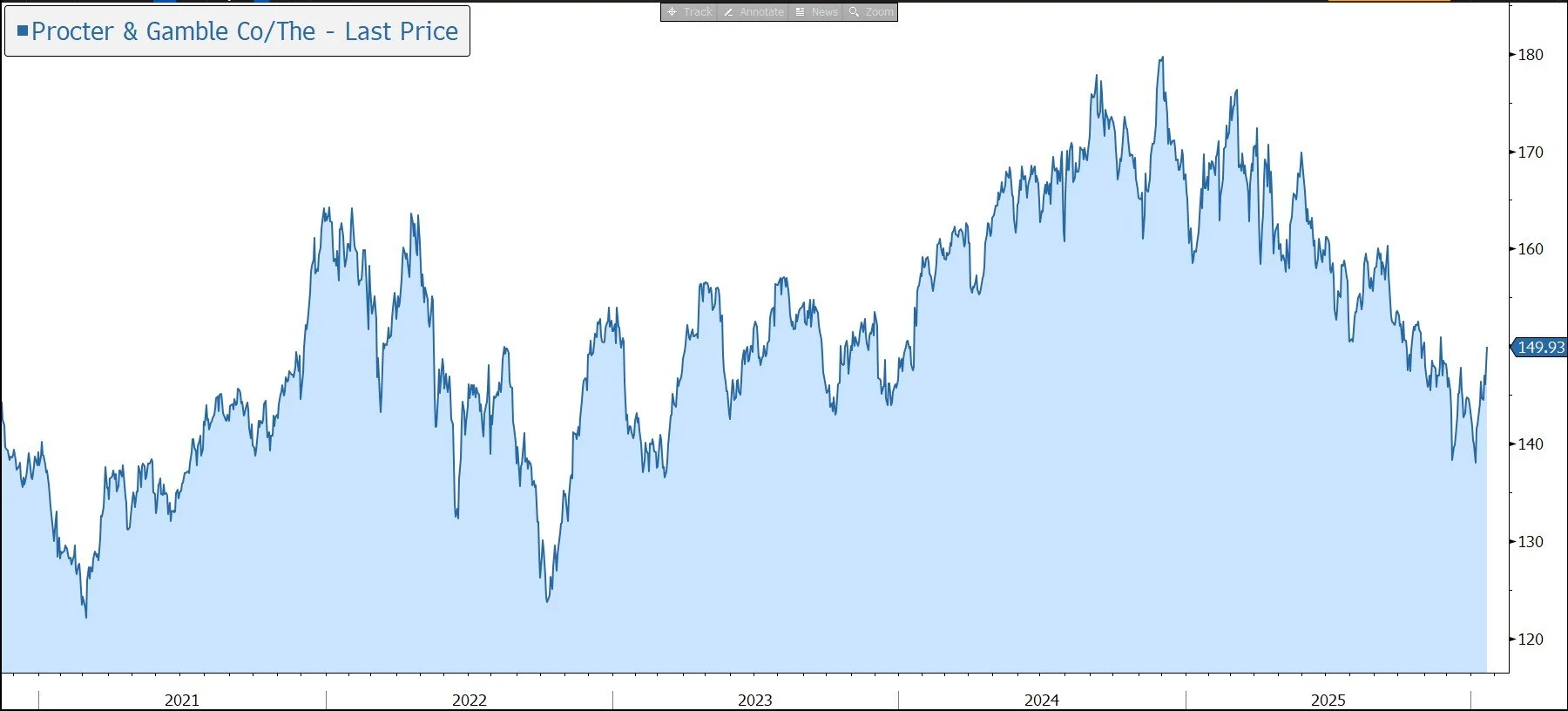Click the 149.93 last price tag
The image size is (1568, 711).
click(x=1539, y=347)
